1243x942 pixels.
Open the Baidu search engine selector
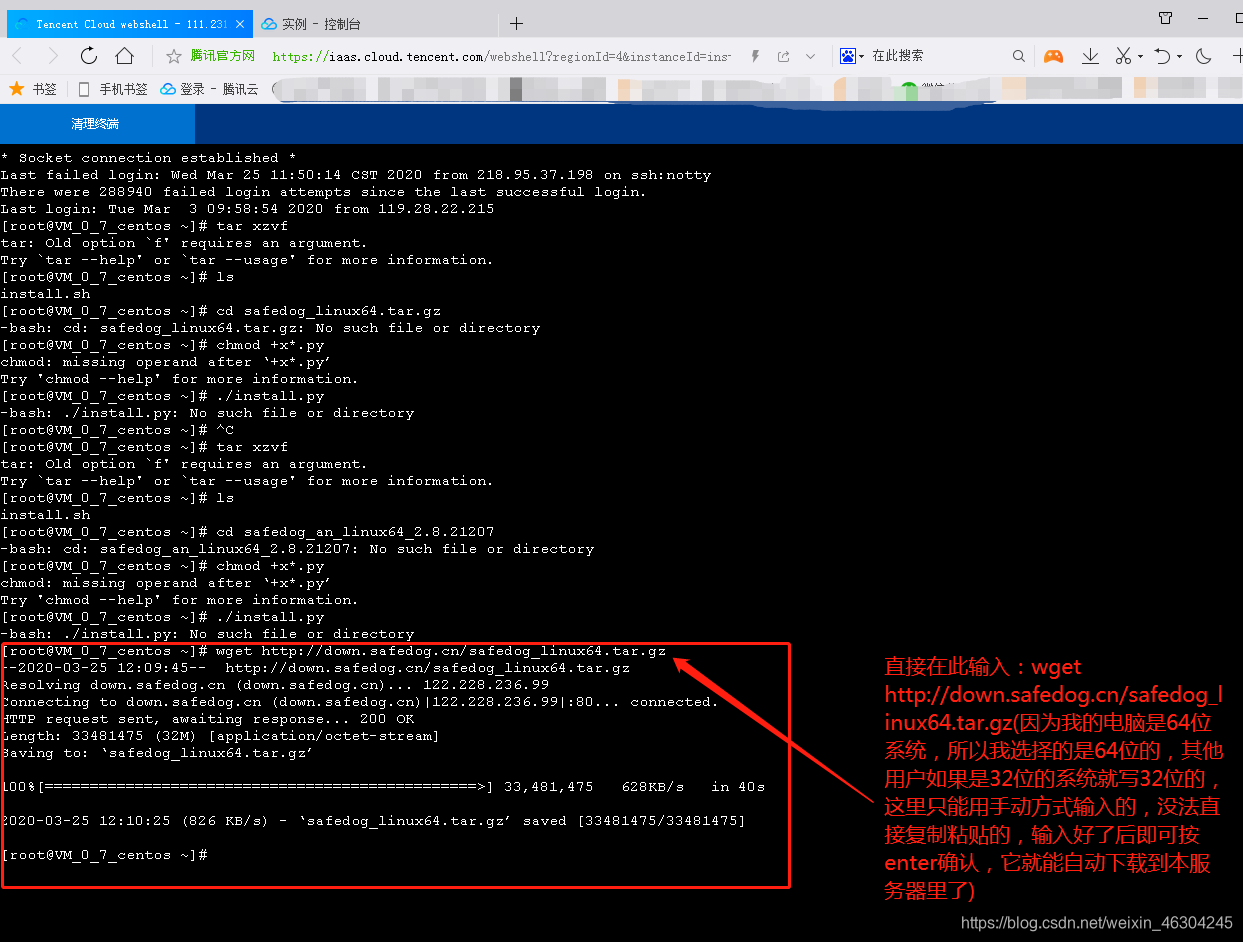tap(851, 56)
